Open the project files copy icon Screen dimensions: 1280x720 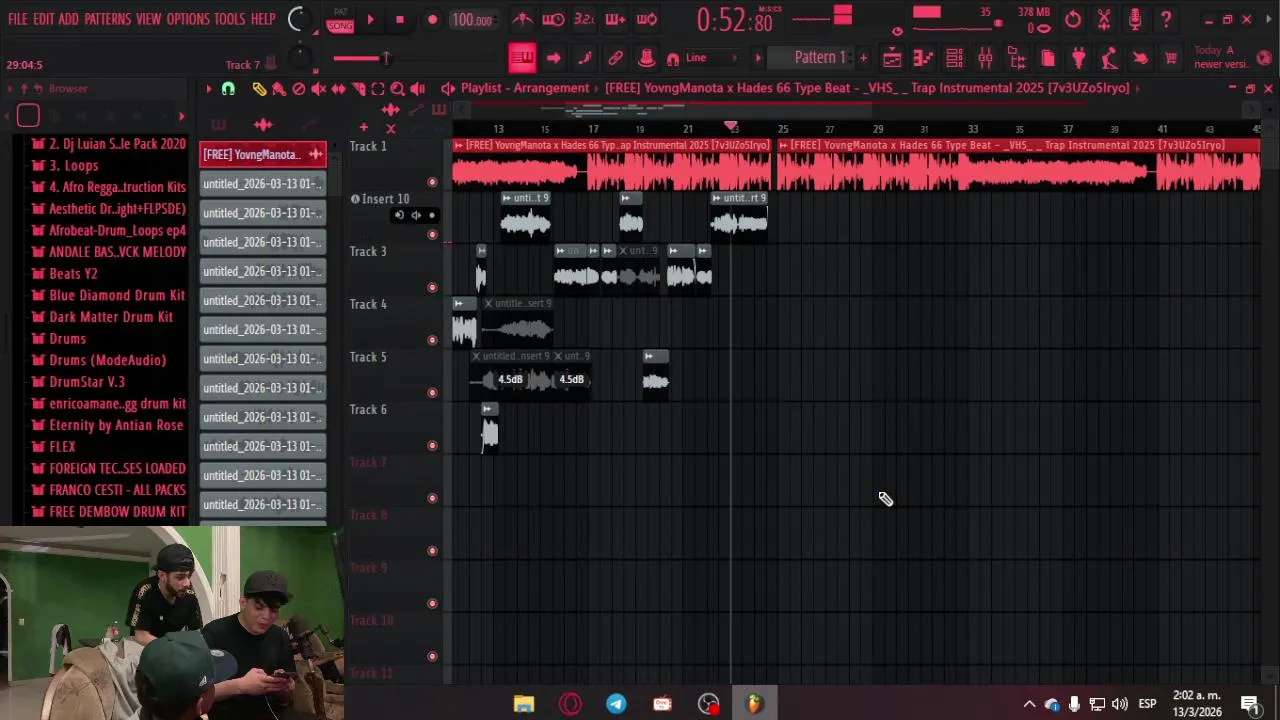pos(1048,58)
